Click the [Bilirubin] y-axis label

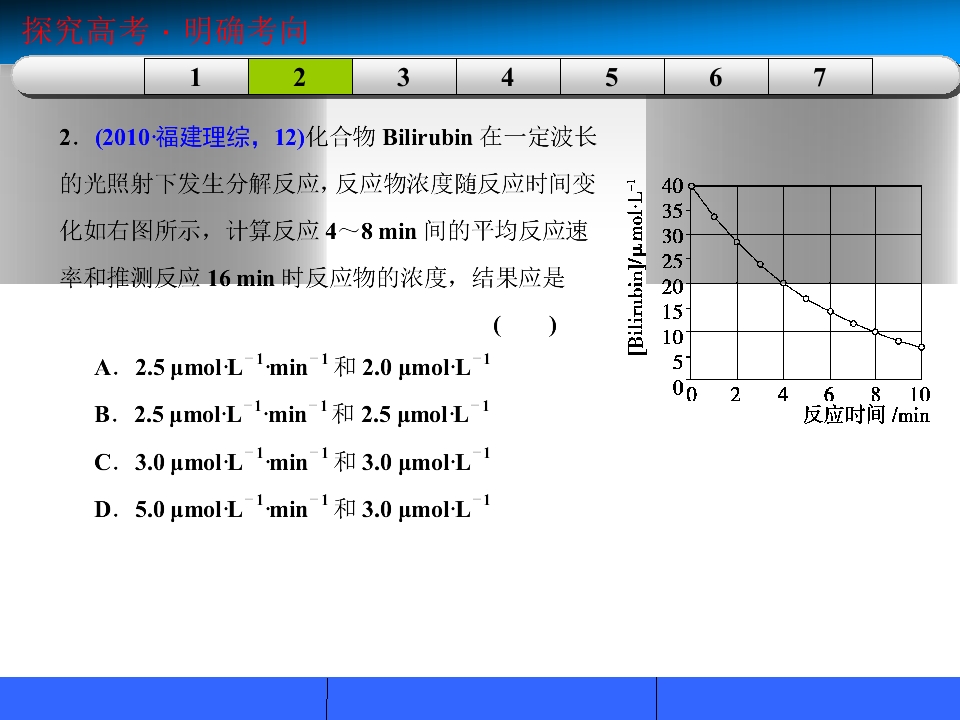coord(636,267)
